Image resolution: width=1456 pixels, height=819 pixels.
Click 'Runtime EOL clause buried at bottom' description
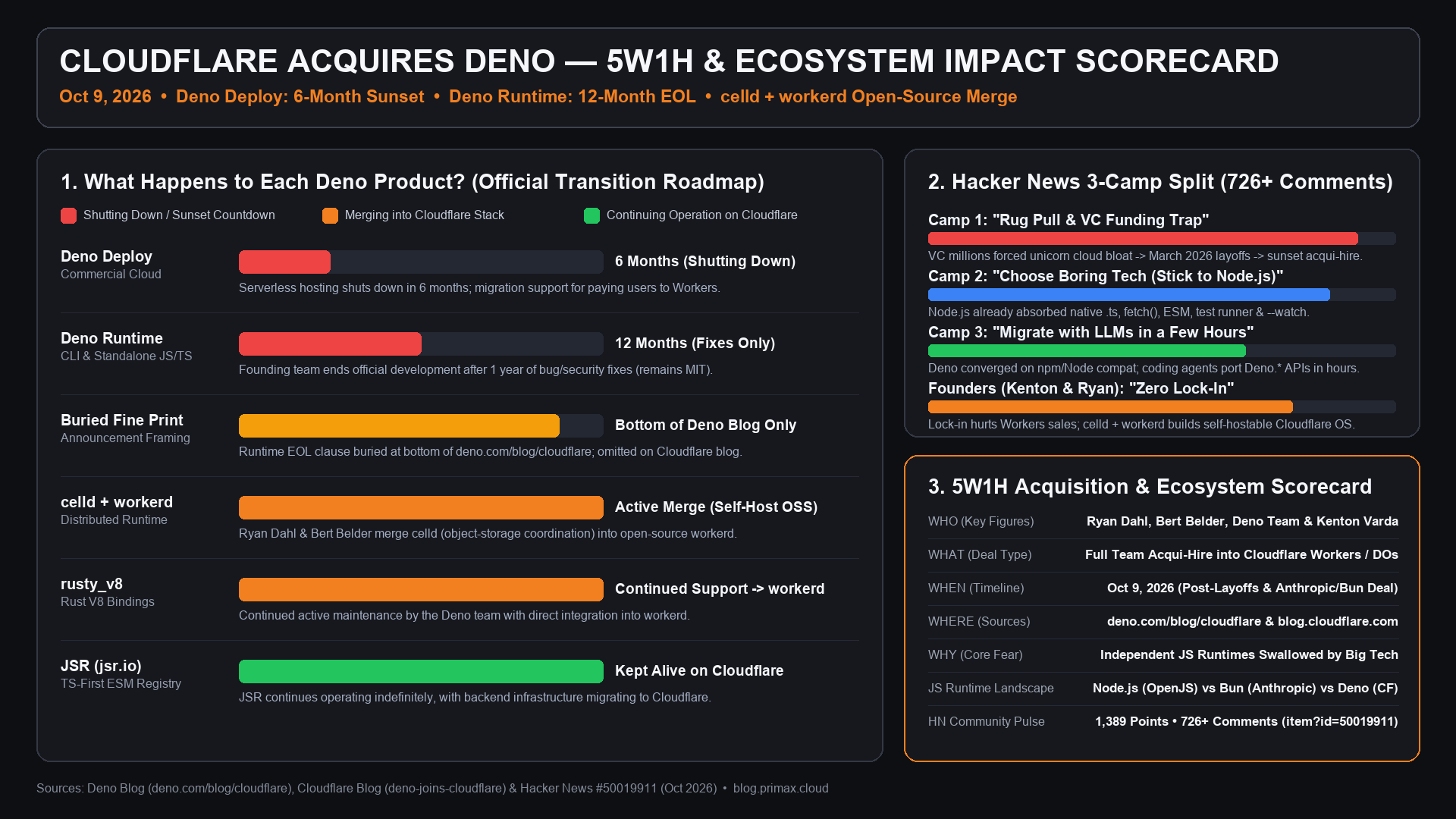pyautogui.click(x=490, y=451)
